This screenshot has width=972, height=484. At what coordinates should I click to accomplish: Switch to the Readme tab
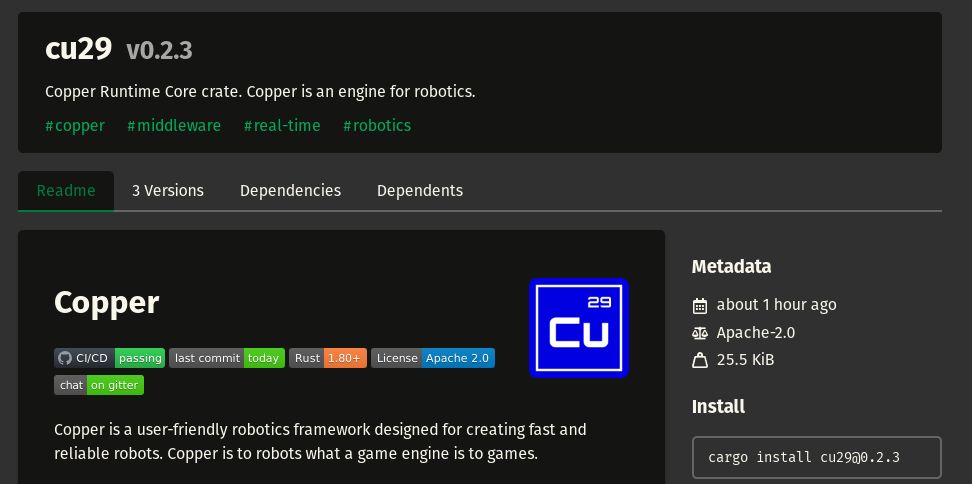pyautogui.click(x=66, y=191)
